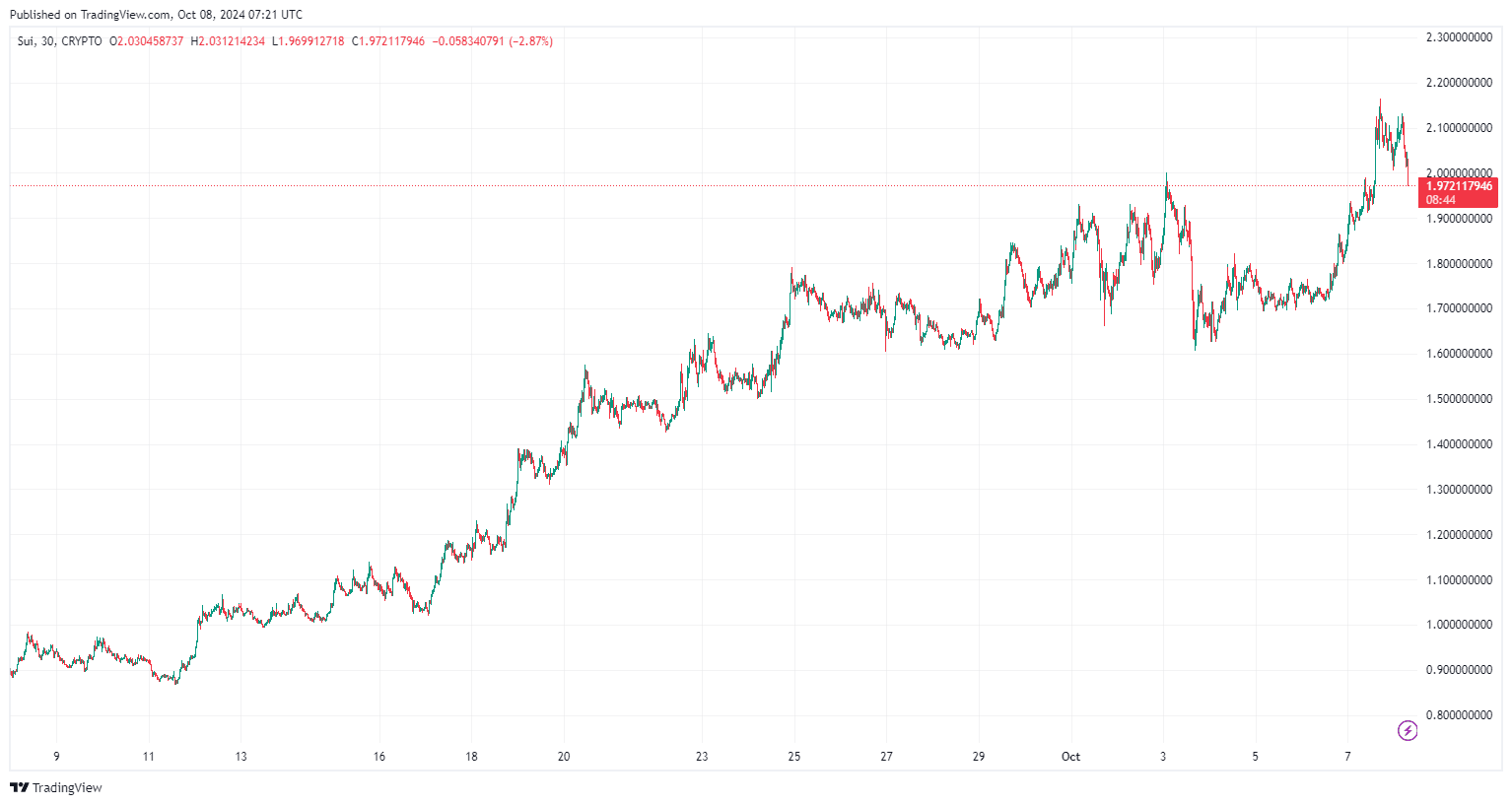The image size is (1512, 805).
Task: Click the 1.600000000 price axis label
Action: pos(1459,354)
